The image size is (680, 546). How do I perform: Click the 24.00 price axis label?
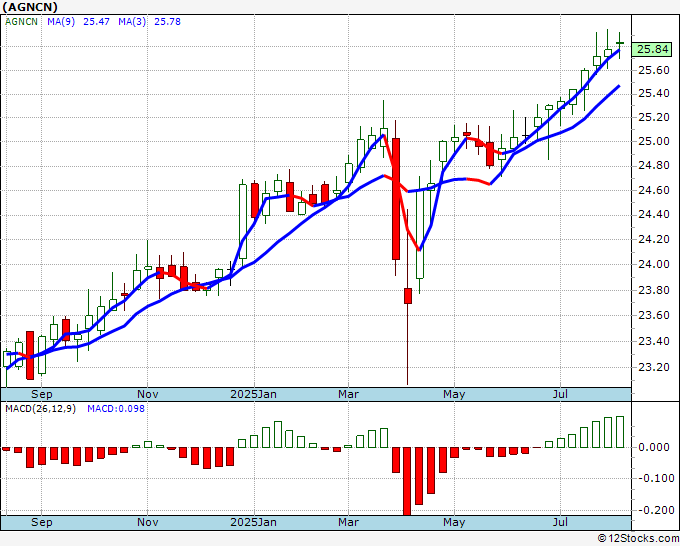click(654, 265)
